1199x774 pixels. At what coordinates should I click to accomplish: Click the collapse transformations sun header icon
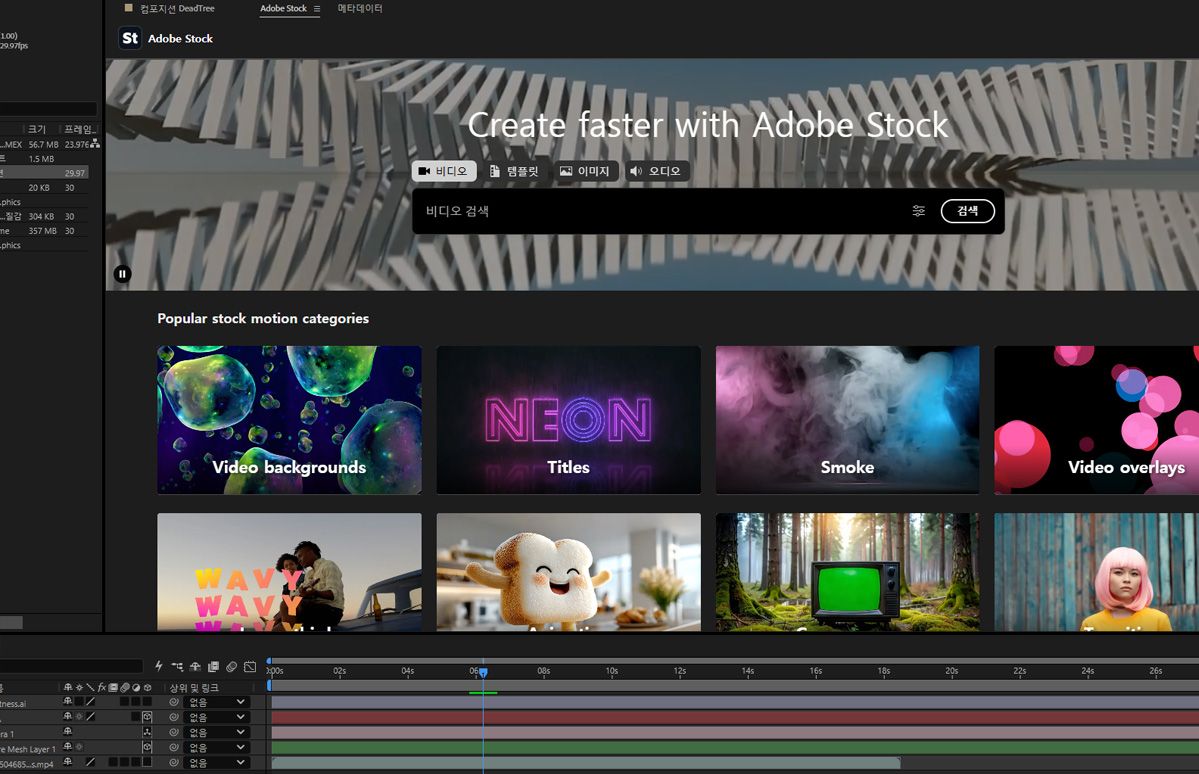click(x=79, y=688)
